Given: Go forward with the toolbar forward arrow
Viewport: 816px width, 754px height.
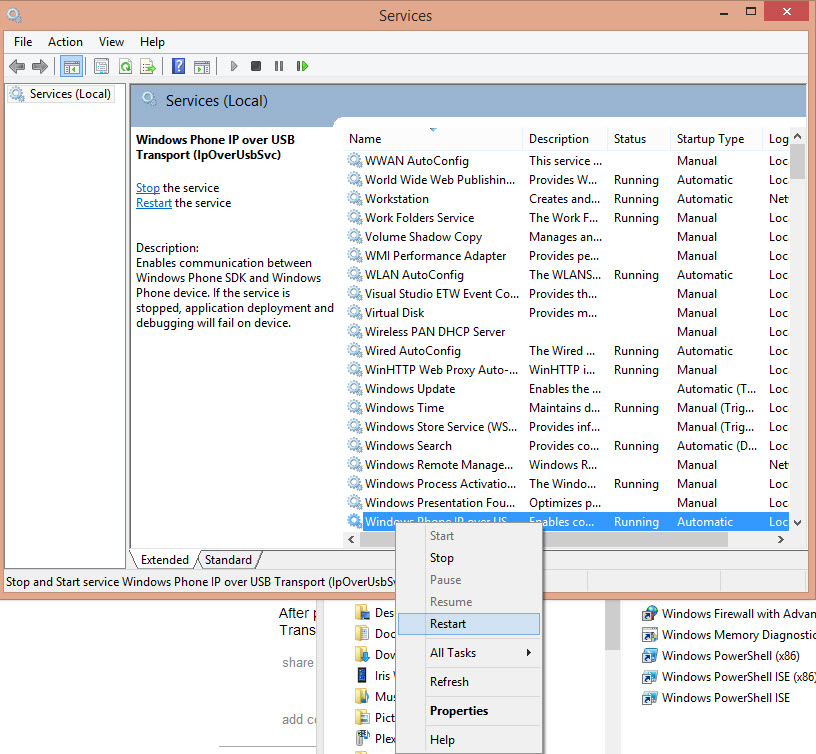Looking at the screenshot, I should click(x=40, y=66).
